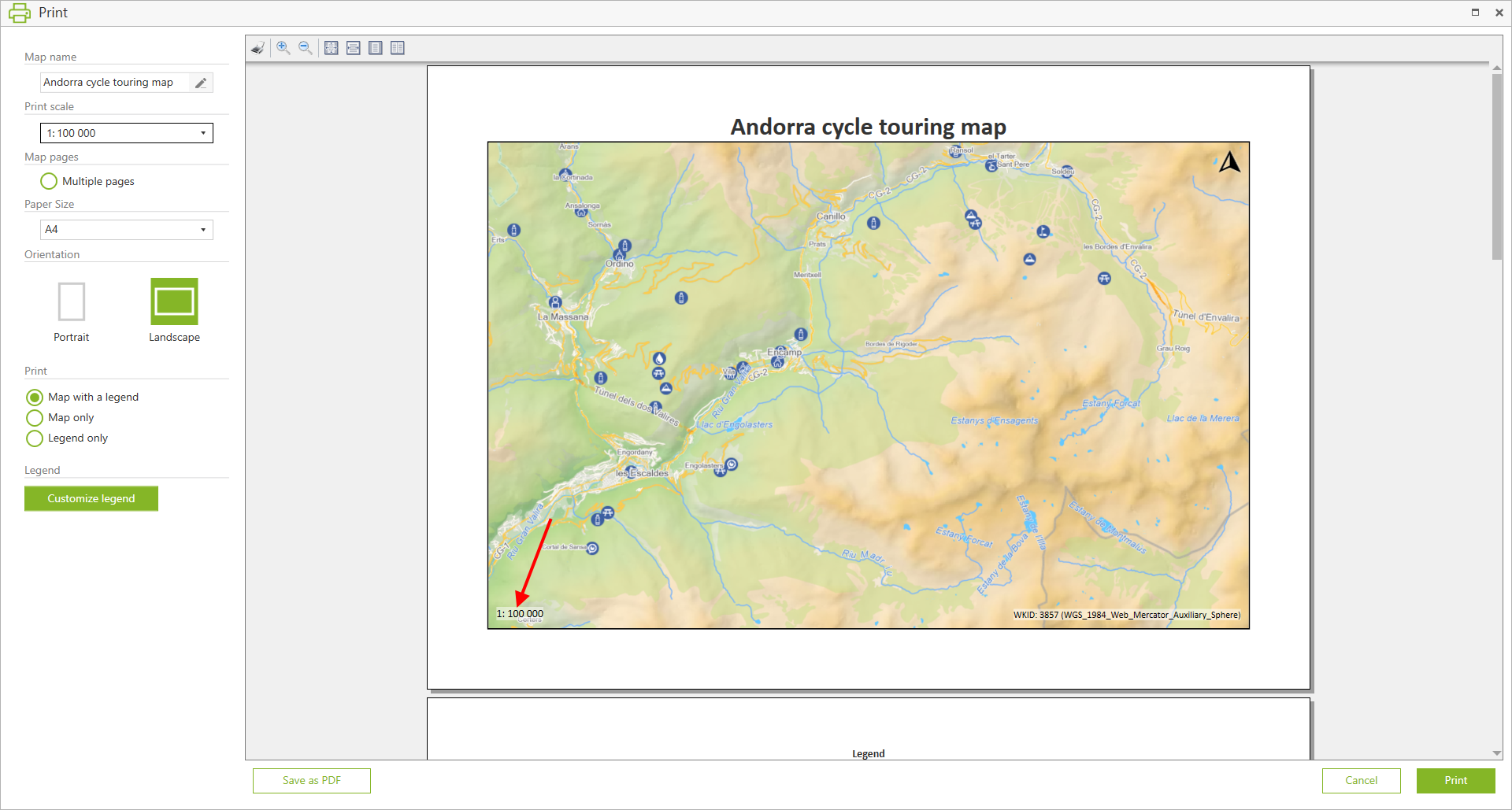Expand the Paper Size dropdown
1512x810 pixels.
pyautogui.click(x=126, y=229)
